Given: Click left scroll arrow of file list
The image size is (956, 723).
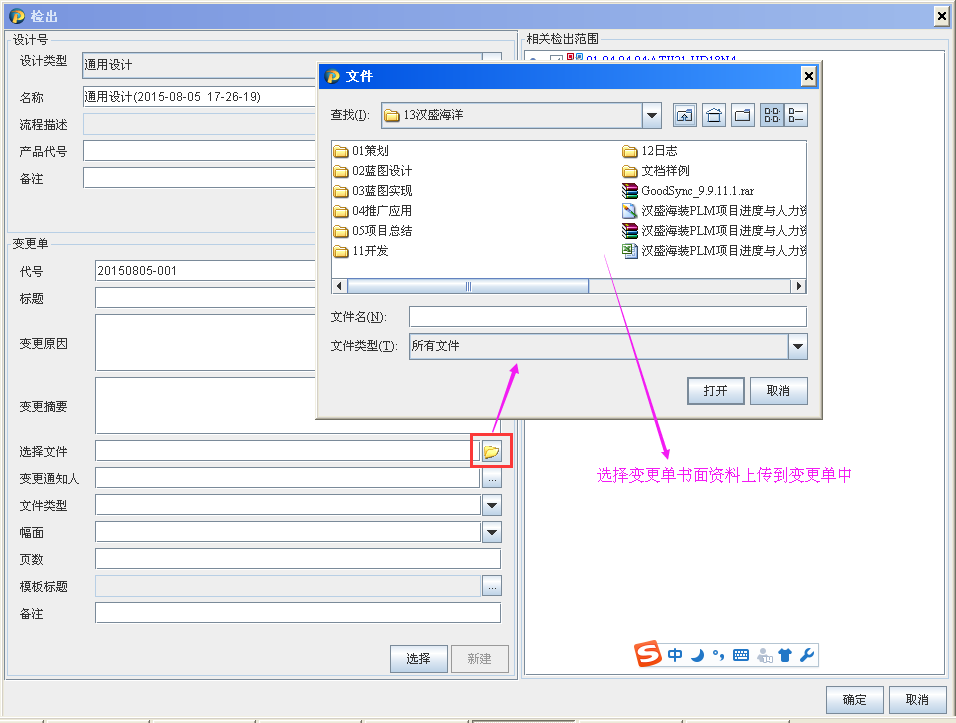Looking at the screenshot, I should click(x=339, y=286).
